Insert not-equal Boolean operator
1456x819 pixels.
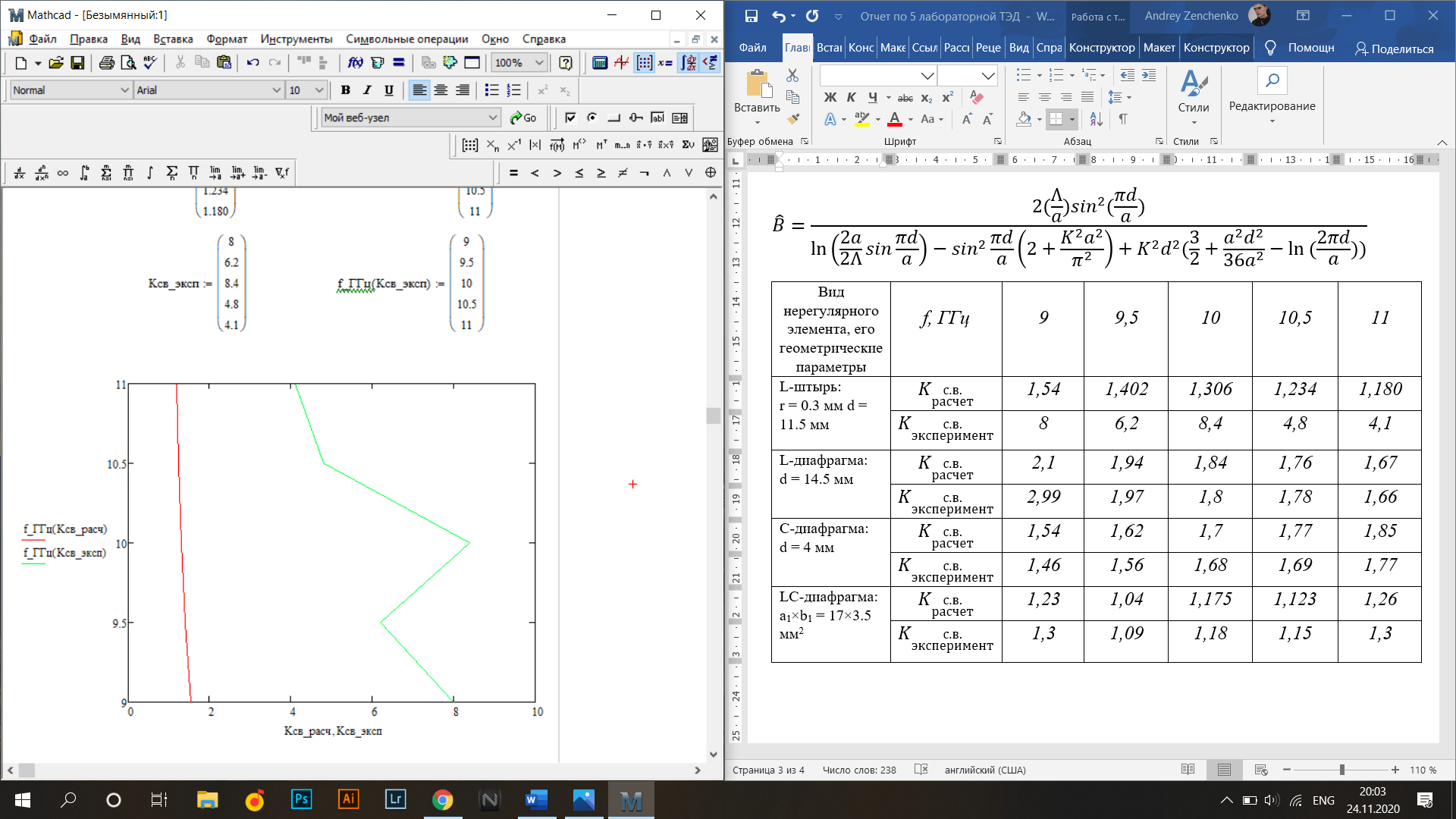(x=623, y=173)
